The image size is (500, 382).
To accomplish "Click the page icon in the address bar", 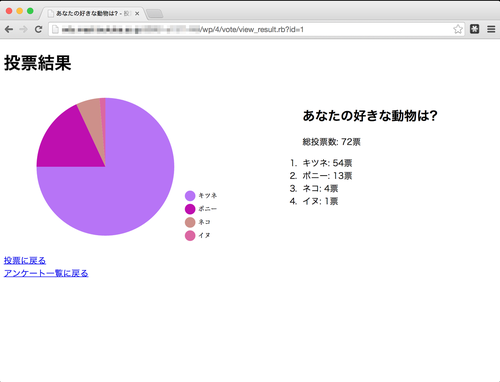I will click(55, 30).
